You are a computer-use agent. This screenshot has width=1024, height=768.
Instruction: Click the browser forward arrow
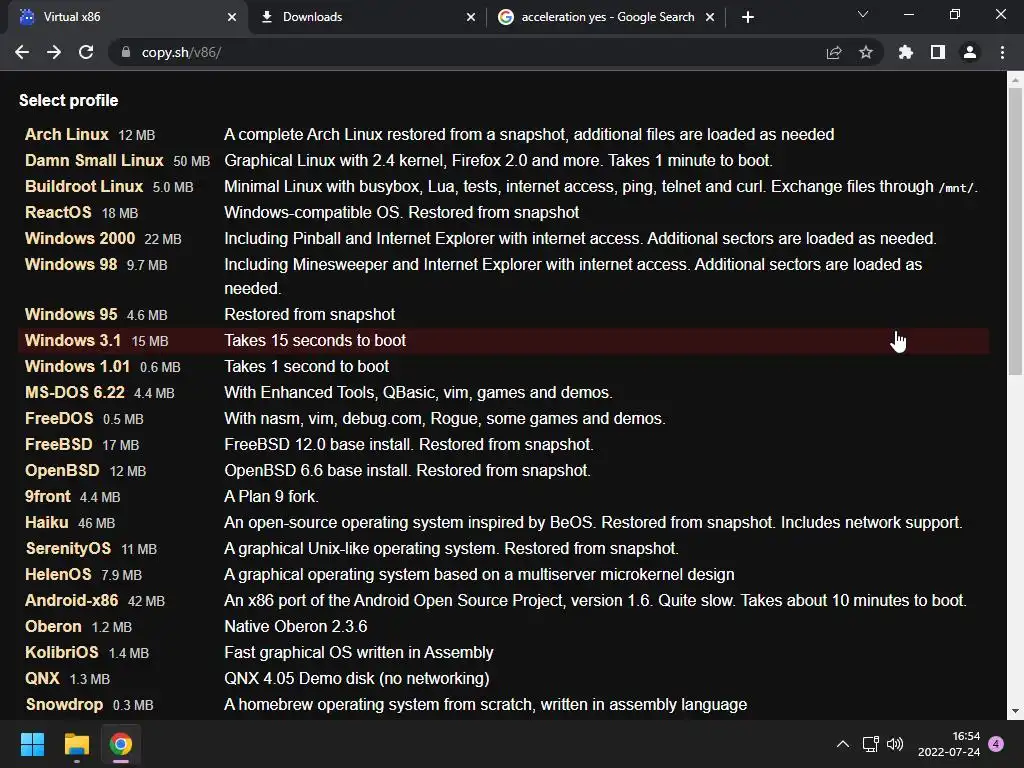coord(54,52)
